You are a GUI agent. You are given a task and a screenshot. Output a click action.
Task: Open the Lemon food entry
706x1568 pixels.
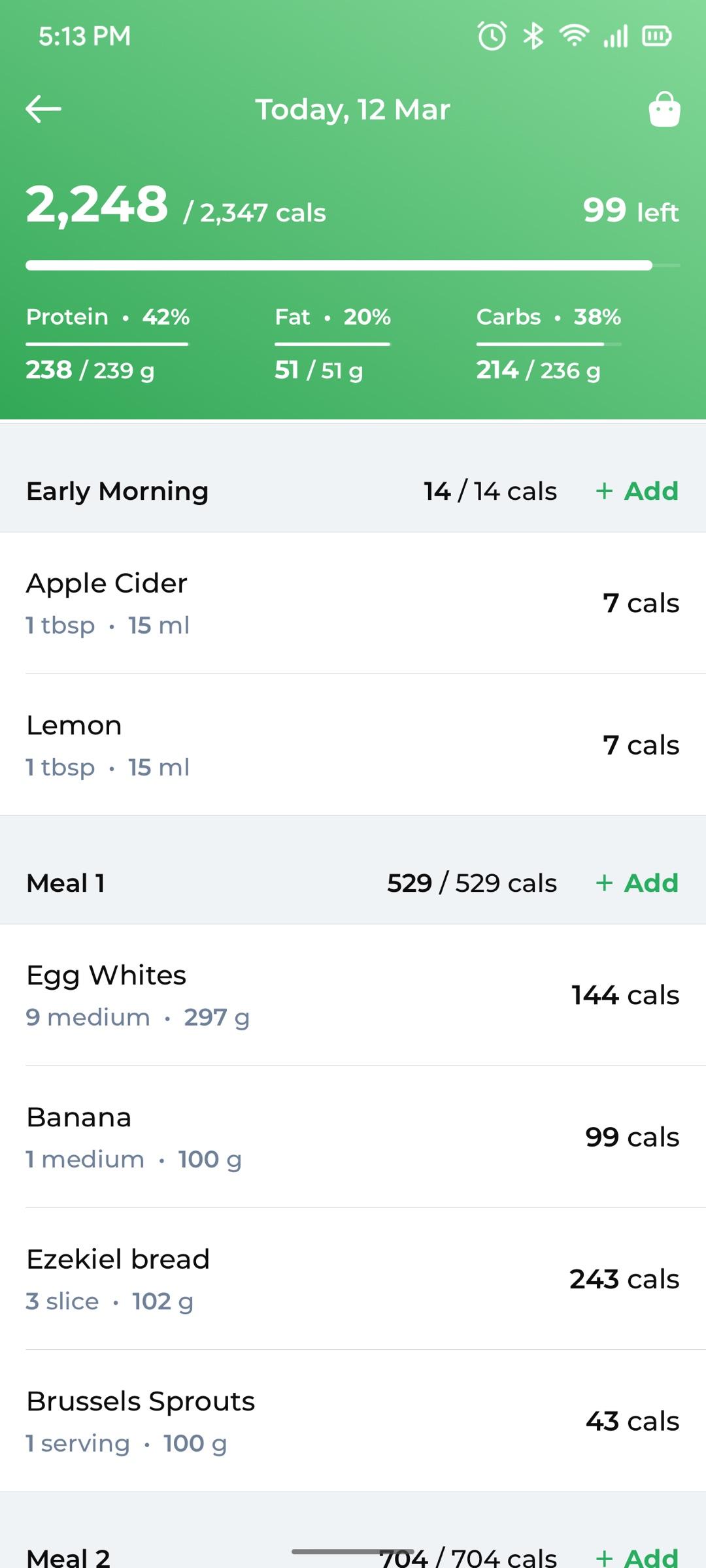(353, 745)
